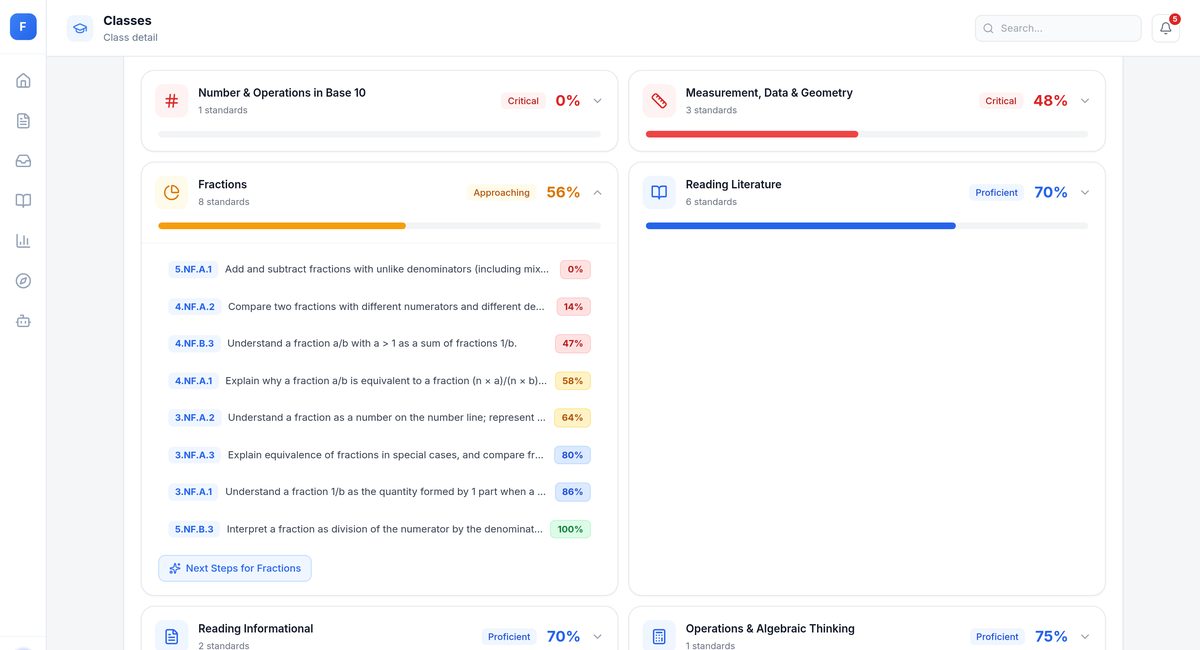Screen dimensions: 1200x650
Task: Expand the Reading Literature card chevron
Action: 1085,192
